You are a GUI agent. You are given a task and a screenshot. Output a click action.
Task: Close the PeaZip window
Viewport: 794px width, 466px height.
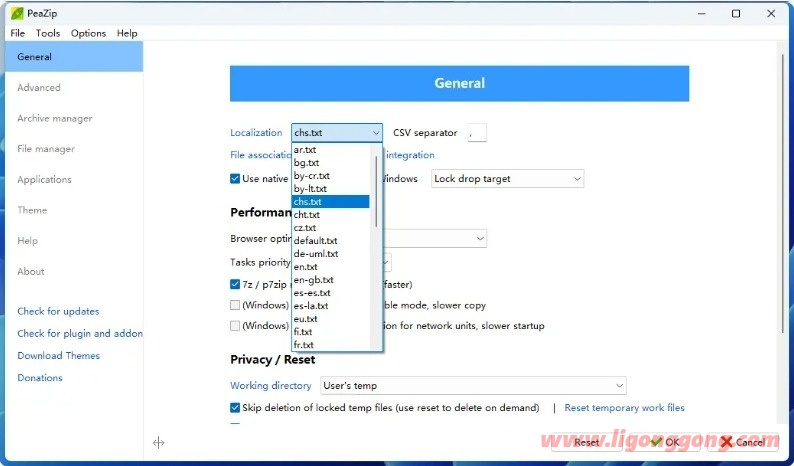(771, 14)
